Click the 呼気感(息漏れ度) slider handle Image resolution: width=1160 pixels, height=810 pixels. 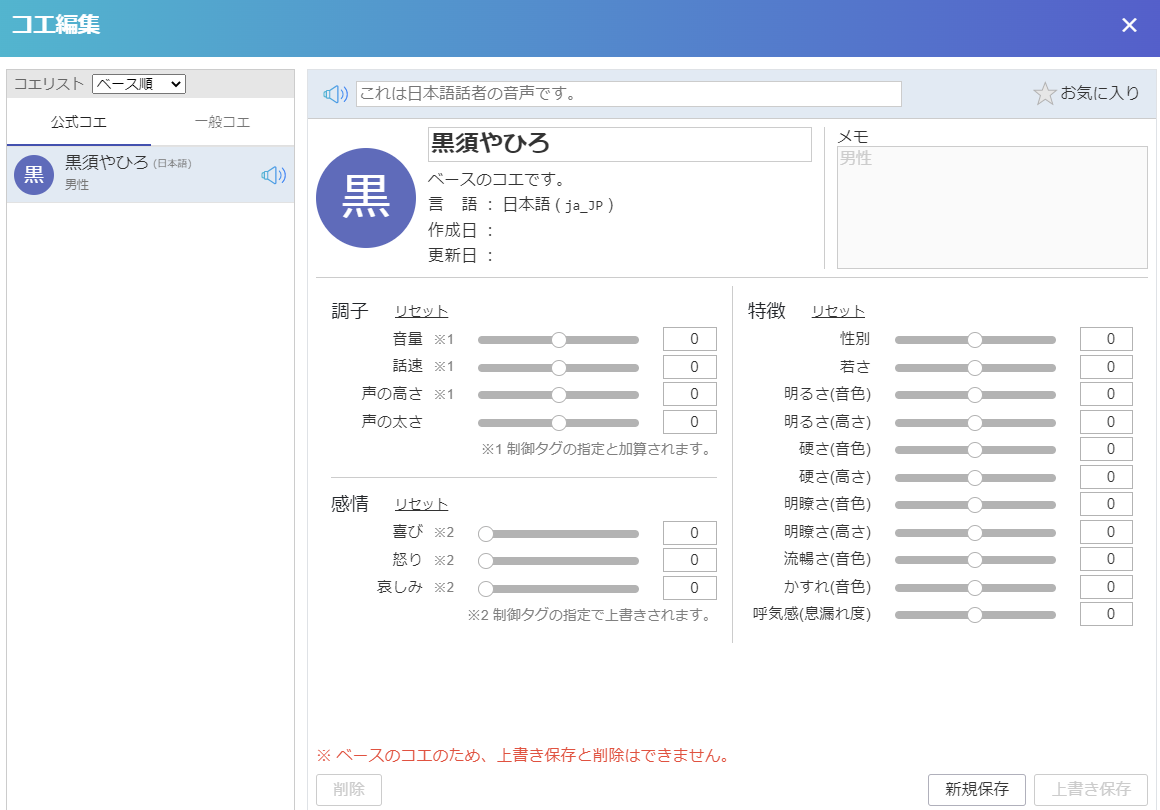(x=975, y=615)
